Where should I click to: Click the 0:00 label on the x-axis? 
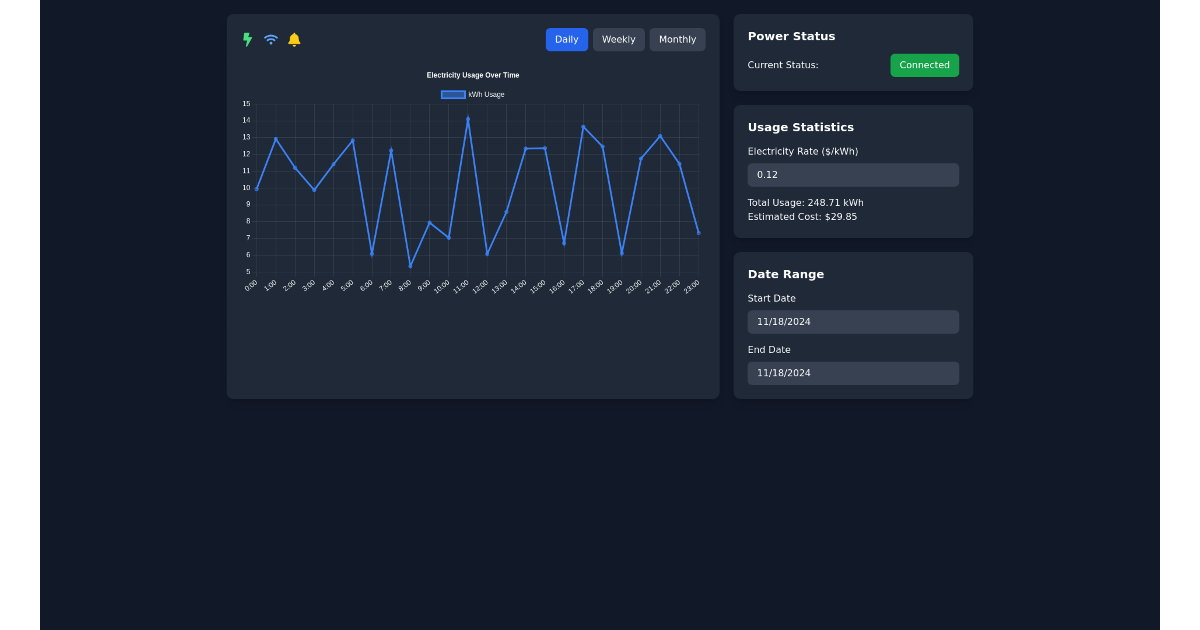(252, 283)
